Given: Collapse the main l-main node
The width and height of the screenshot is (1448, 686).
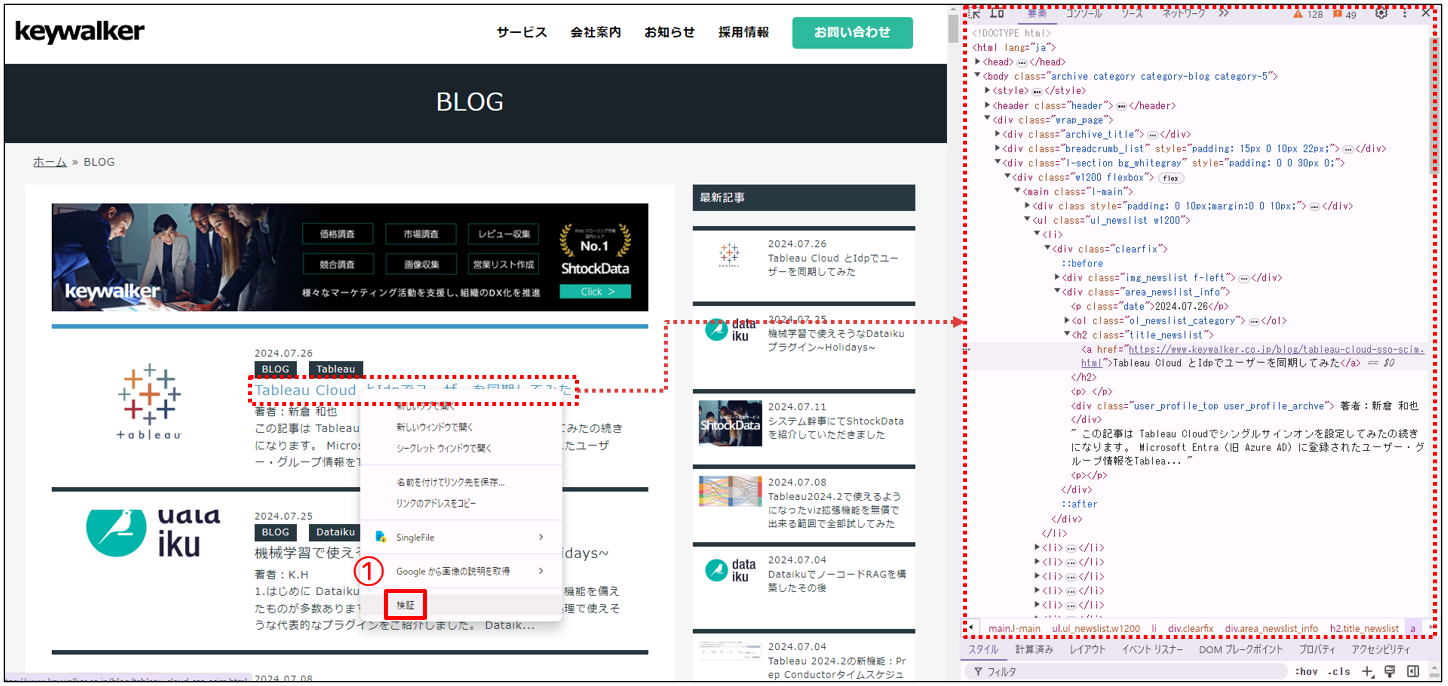Looking at the screenshot, I should click(1018, 191).
